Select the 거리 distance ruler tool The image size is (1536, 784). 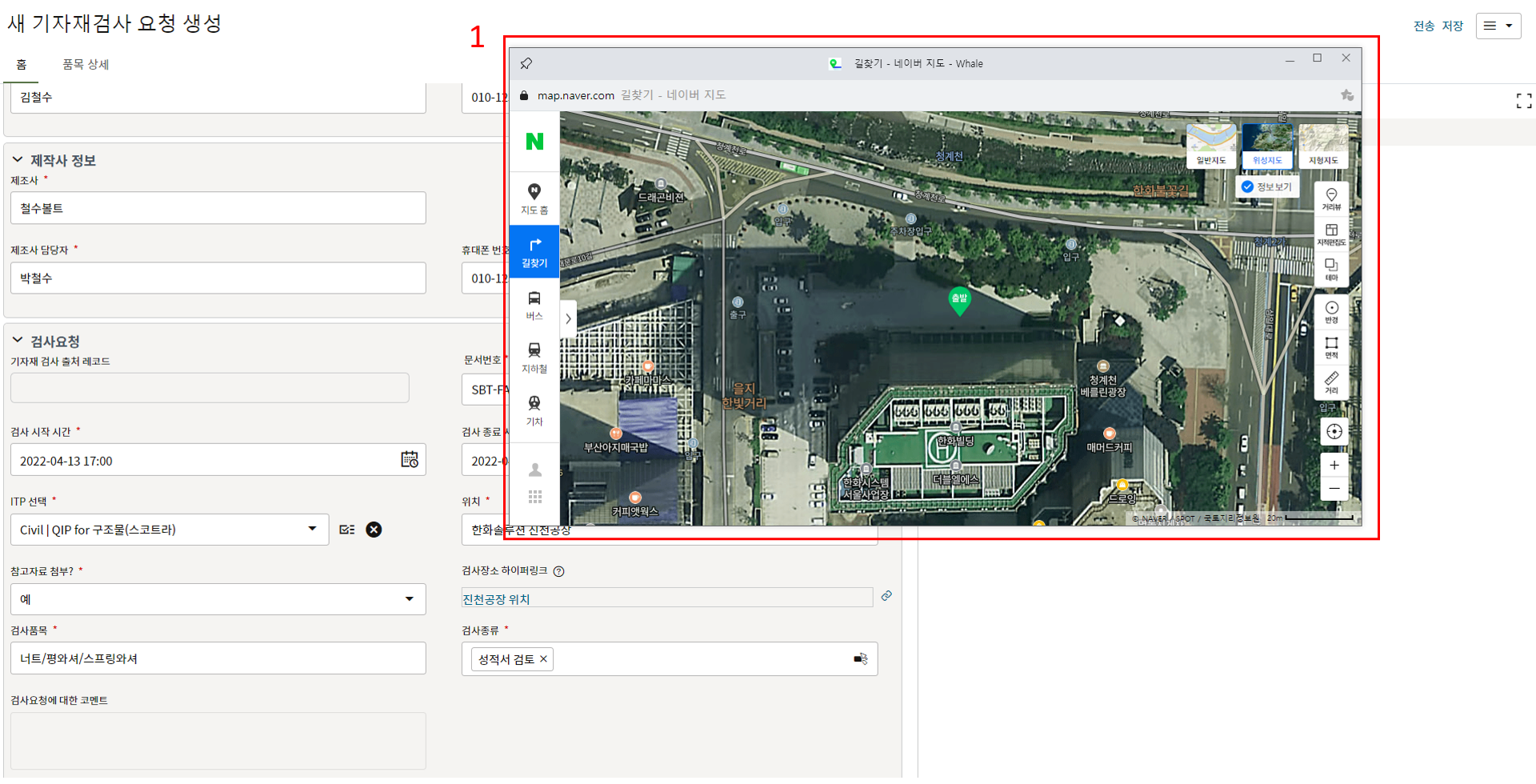point(1331,382)
